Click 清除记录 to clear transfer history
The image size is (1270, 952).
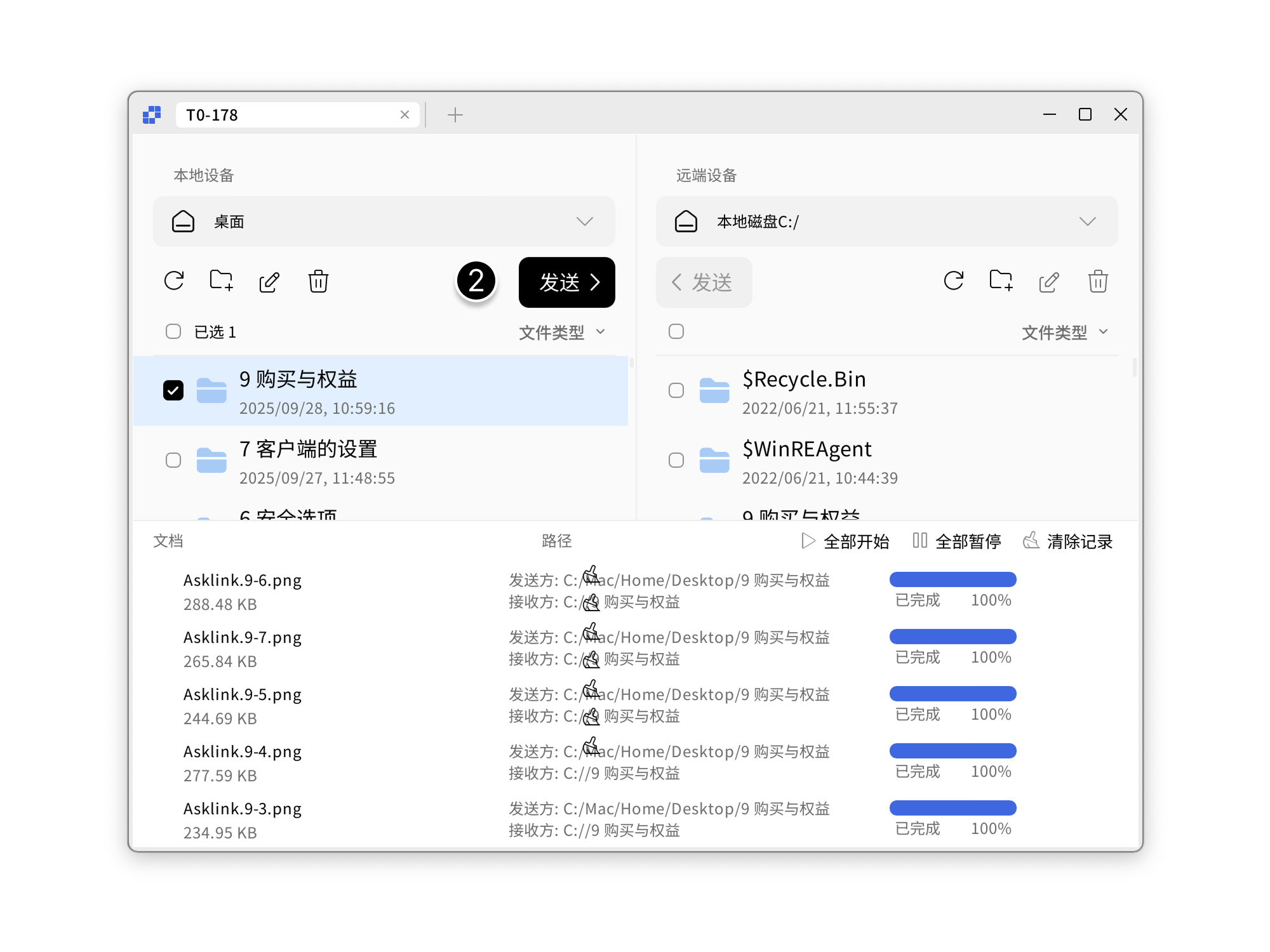(x=1079, y=541)
